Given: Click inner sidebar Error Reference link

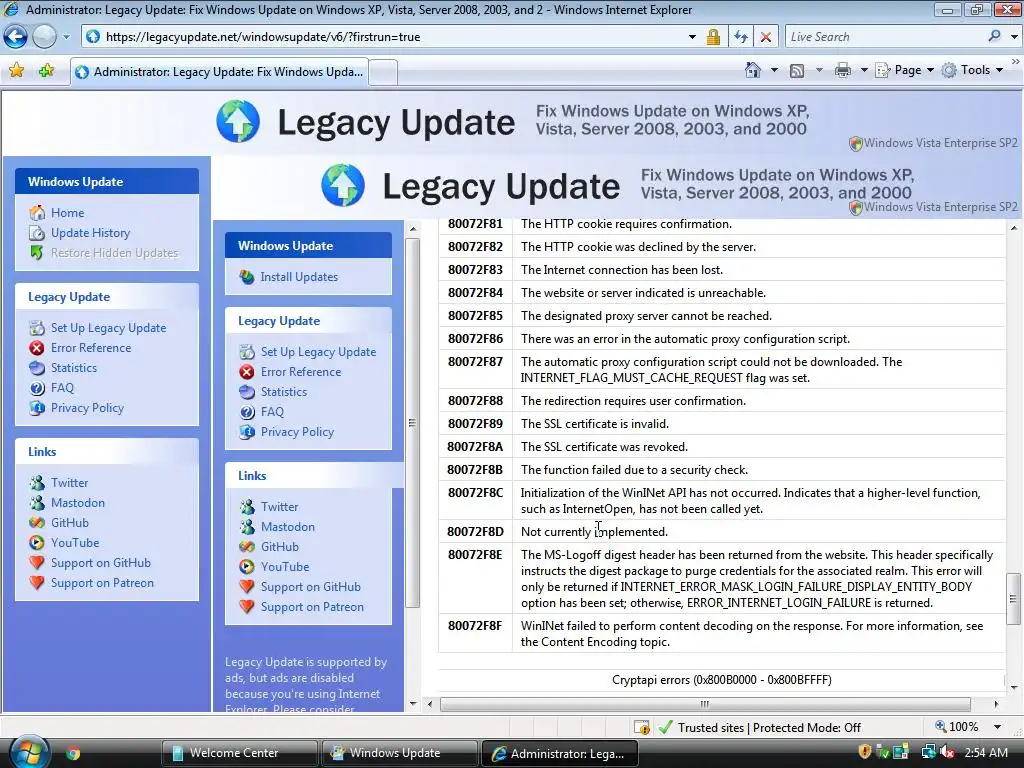Looking at the screenshot, I should (x=301, y=372).
